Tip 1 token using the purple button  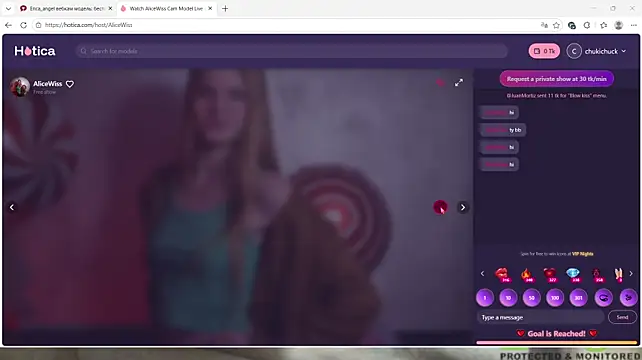click(485, 298)
